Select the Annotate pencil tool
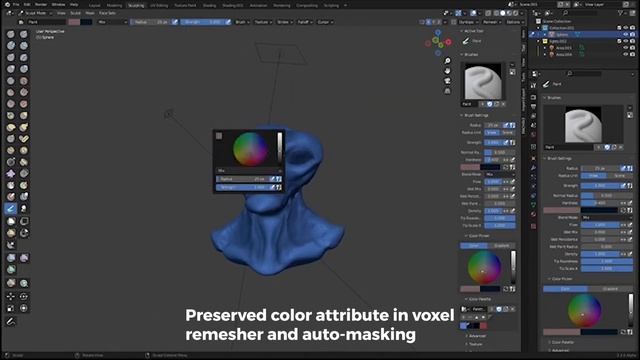The image size is (640, 360). click(x=11, y=322)
